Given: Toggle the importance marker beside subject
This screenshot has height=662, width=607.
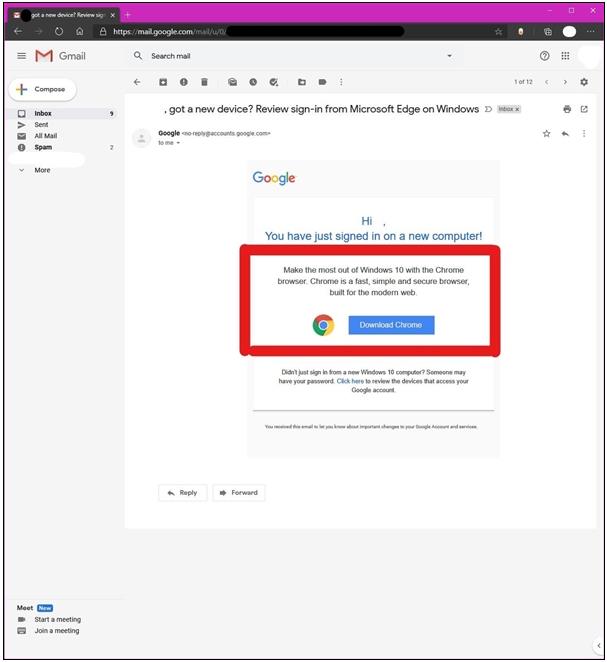Looking at the screenshot, I should coord(488,109).
